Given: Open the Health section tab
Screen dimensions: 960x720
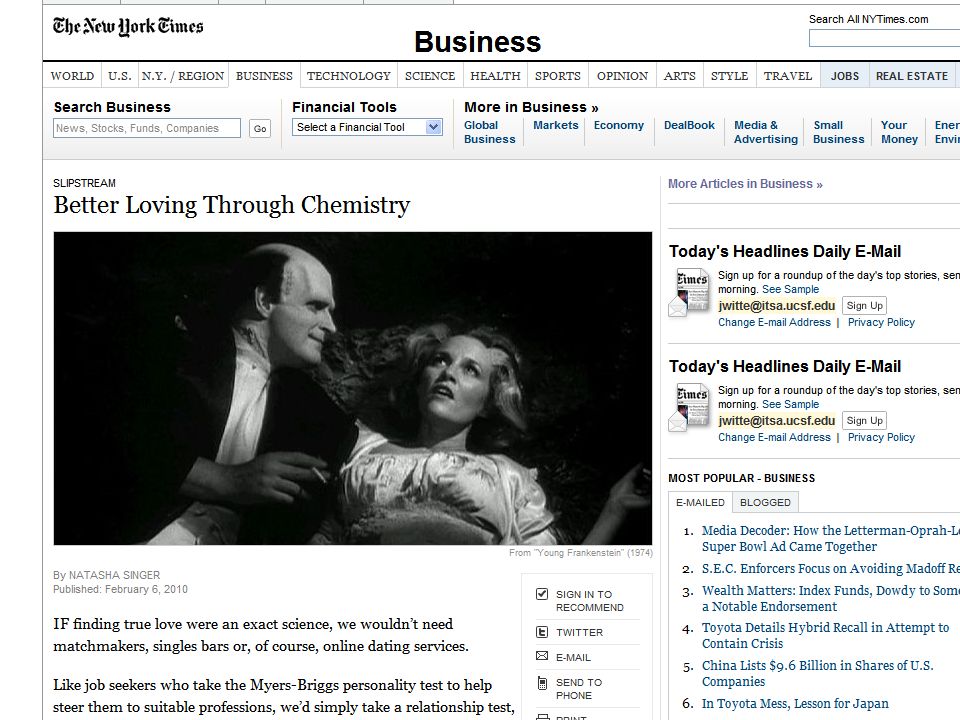Looking at the screenshot, I should [495, 76].
